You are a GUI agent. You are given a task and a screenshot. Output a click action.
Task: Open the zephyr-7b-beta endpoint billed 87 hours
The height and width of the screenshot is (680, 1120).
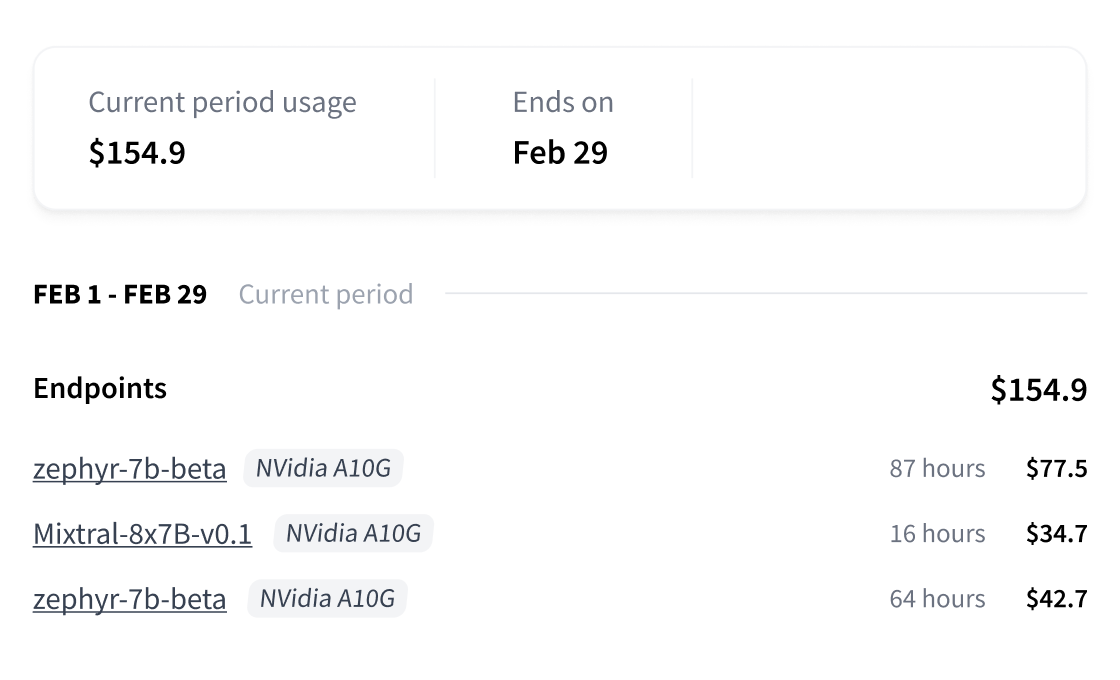click(129, 468)
